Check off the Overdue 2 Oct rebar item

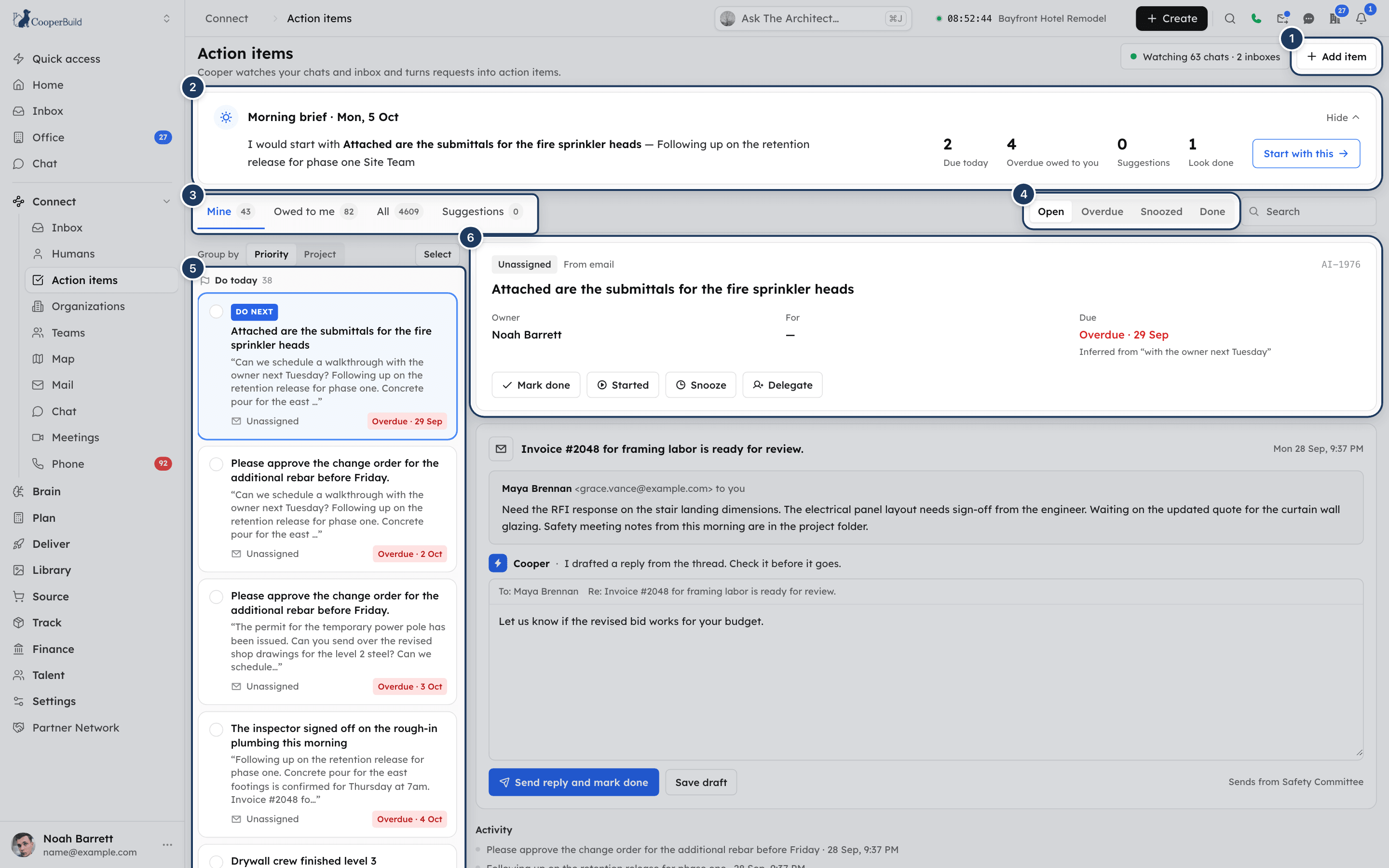pos(216,464)
